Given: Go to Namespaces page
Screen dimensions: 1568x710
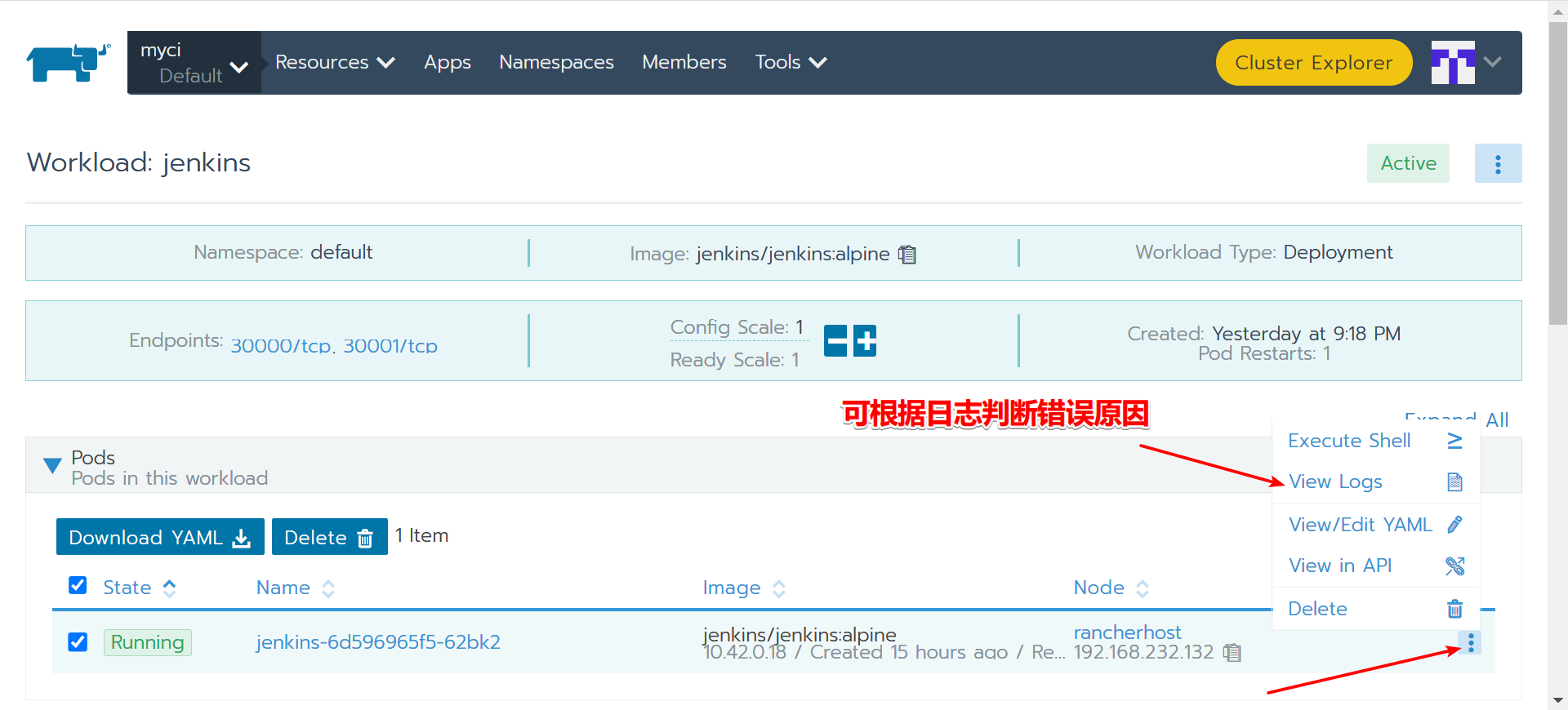Looking at the screenshot, I should point(556,62).
